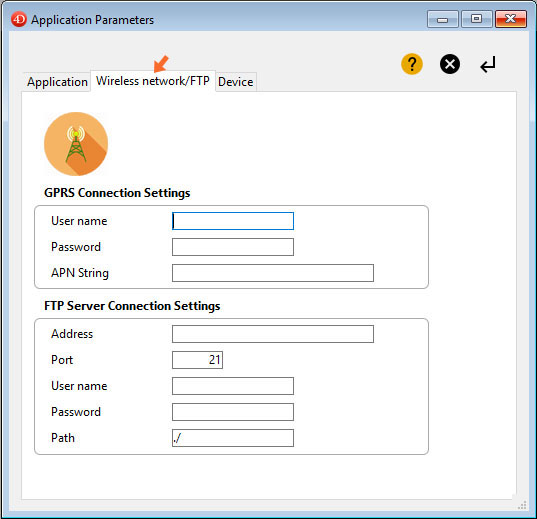Focus the GPRS User name field

pyautogui.click(x=233, y=221)
